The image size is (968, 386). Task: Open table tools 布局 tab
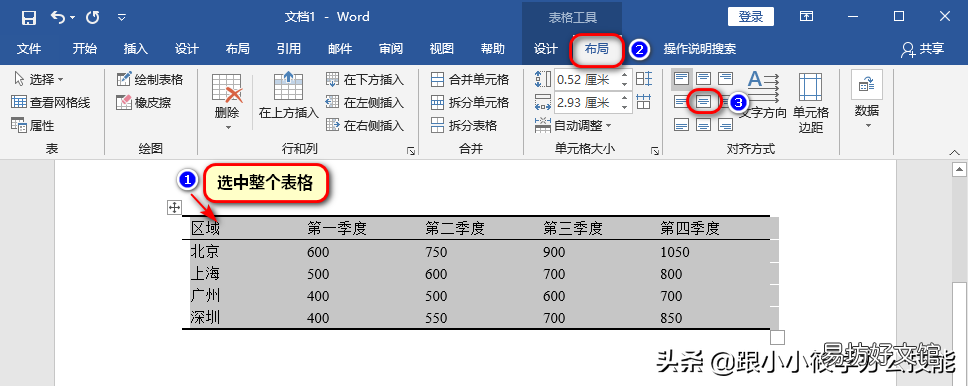(x=596, y=49)
